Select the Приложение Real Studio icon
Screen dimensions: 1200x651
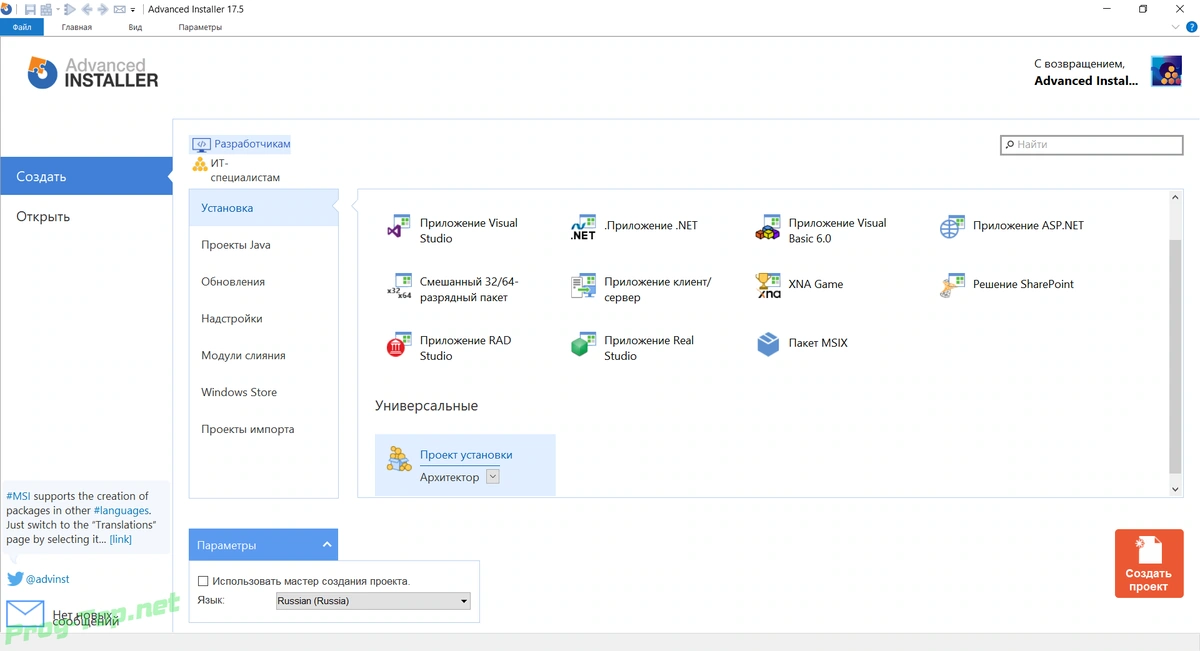[583, 345]
